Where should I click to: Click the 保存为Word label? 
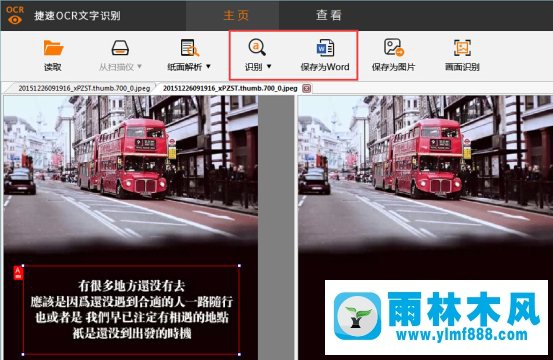(325, 67)
